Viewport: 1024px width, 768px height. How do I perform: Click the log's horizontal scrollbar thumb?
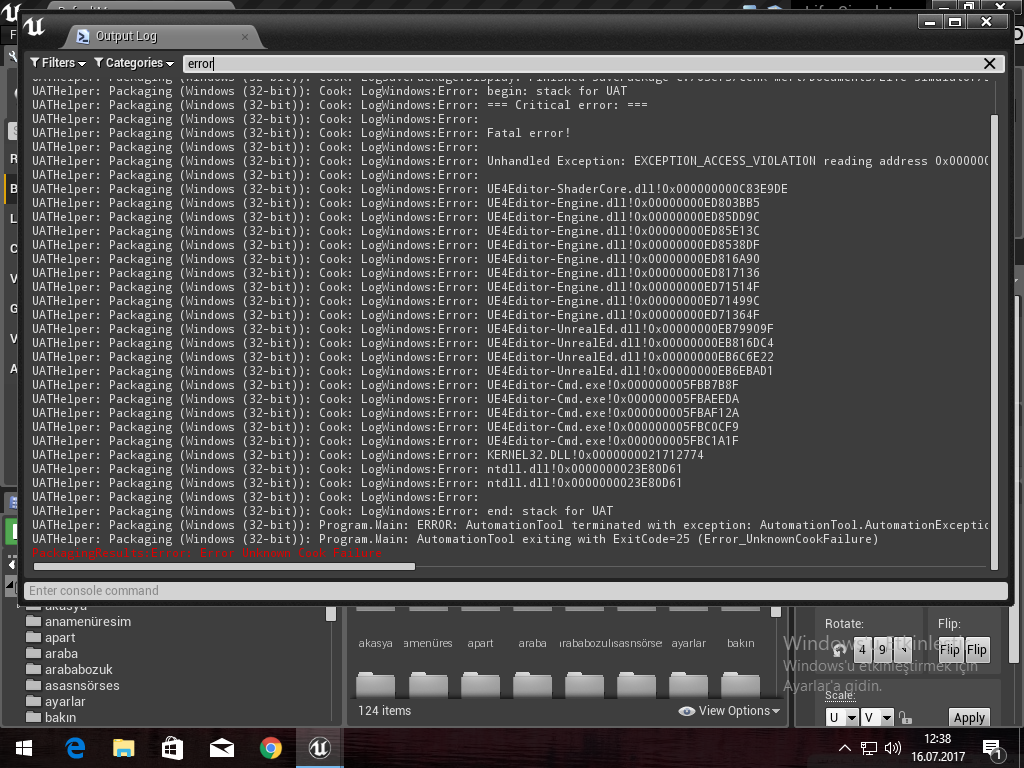pos(224,566)
